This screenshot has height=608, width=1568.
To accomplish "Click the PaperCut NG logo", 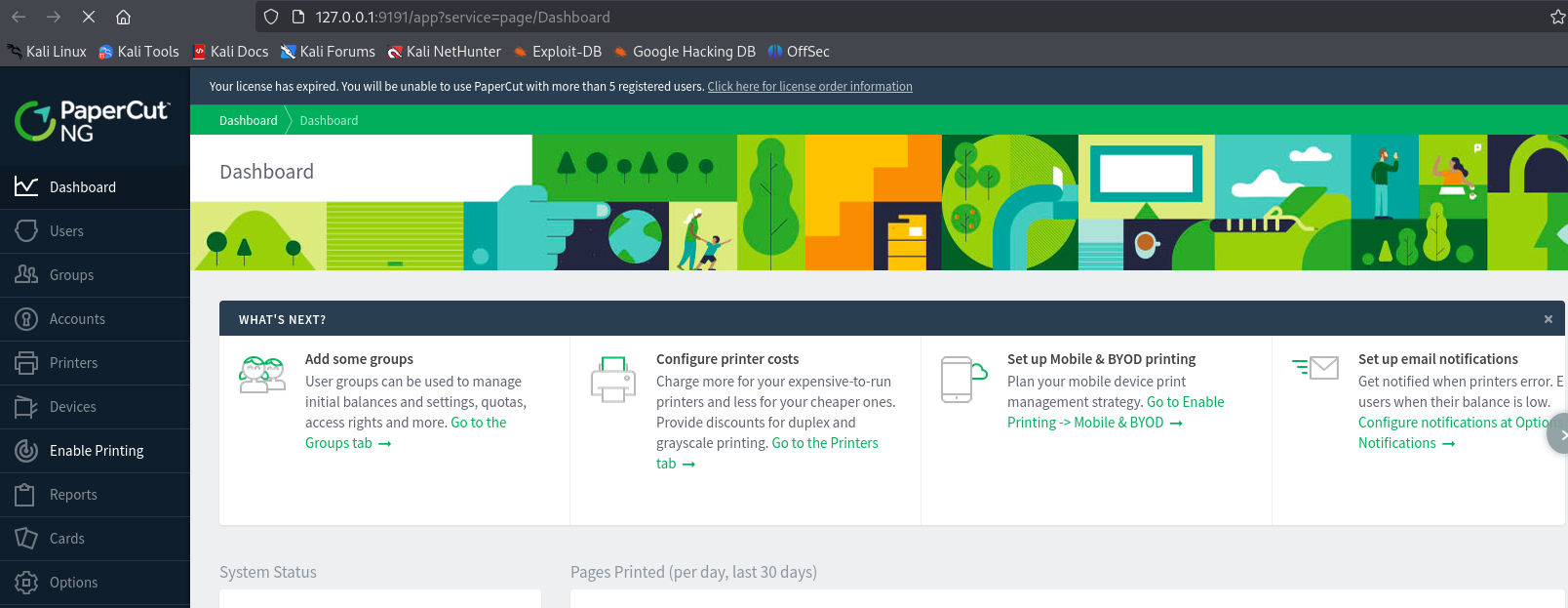I will coord(93,121).
